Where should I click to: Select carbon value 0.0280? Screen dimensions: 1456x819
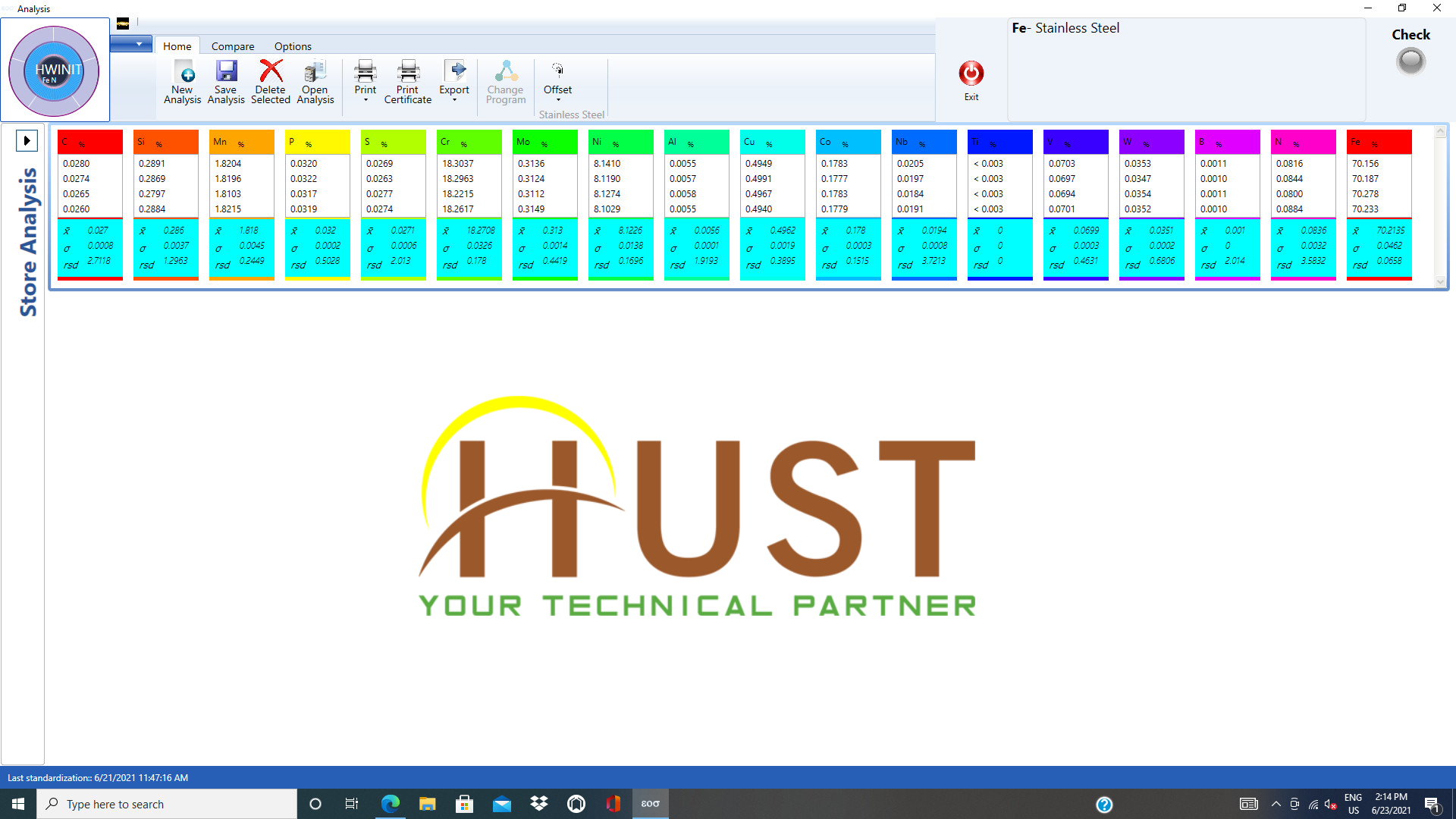pos(76,164)
